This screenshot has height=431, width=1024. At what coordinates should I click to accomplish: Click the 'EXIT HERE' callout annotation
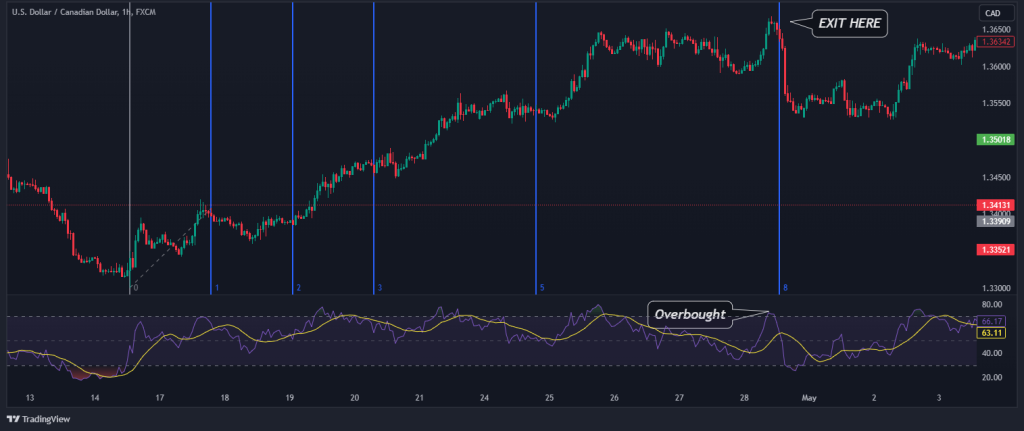[849, 24]
